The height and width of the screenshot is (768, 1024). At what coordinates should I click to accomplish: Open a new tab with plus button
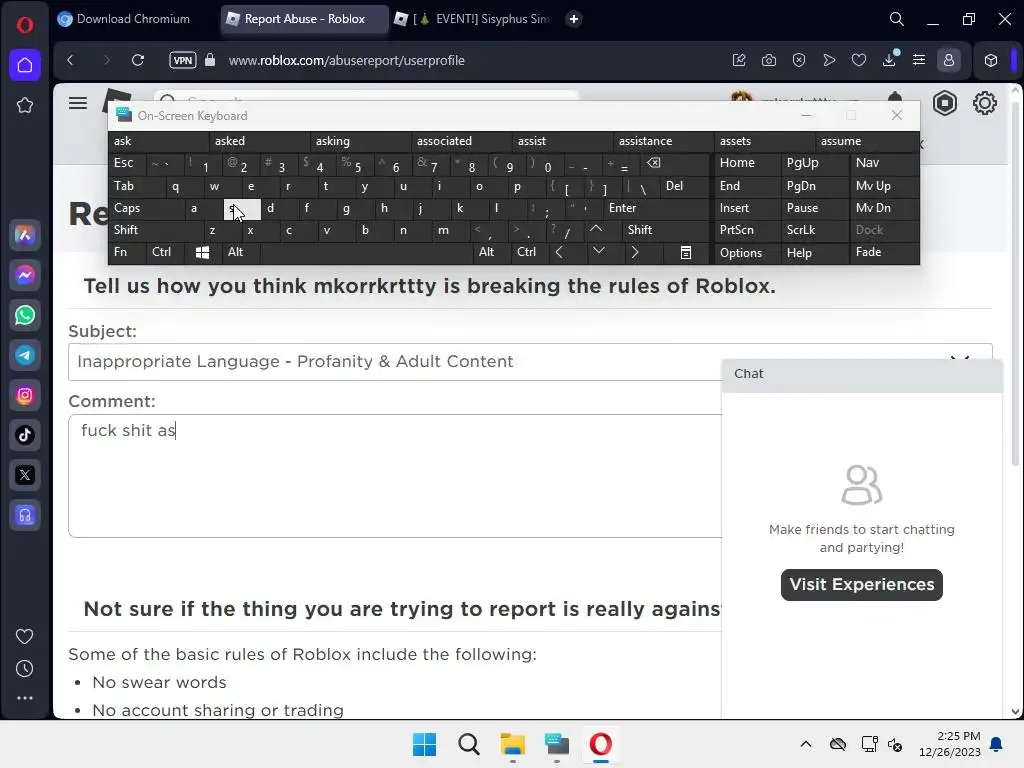[573, 19]
